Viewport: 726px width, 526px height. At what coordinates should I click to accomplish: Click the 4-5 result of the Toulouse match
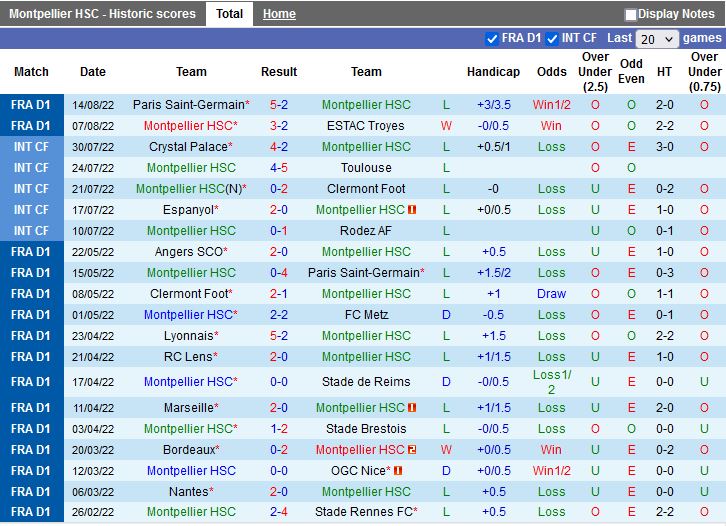[279, 168]
